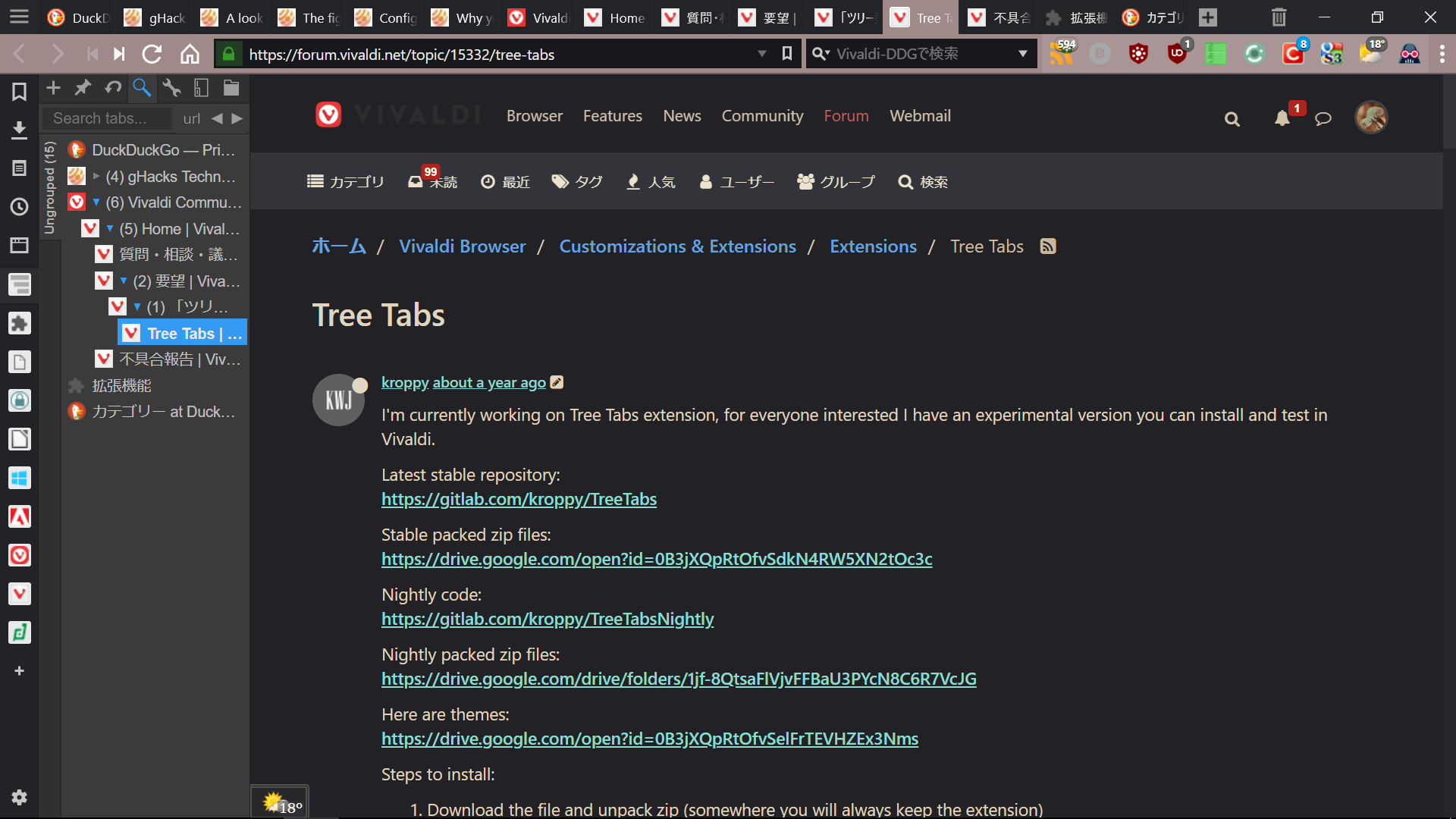This screenshot has width=1456, height=819.
Task: Open Tree Tabs folder tool
Action: point(231,88)
